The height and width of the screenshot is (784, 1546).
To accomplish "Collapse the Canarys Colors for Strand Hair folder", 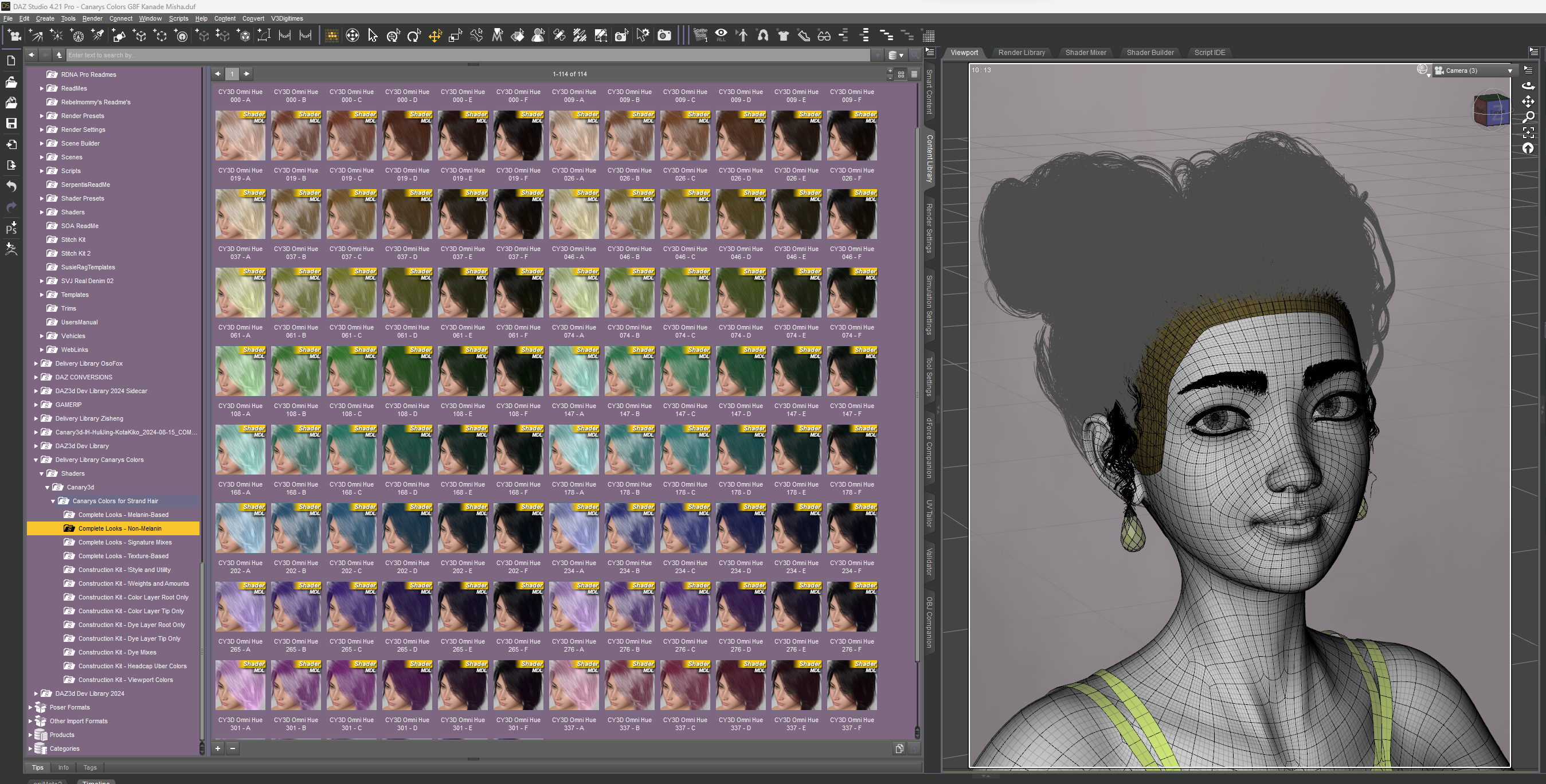I will 53,501.
